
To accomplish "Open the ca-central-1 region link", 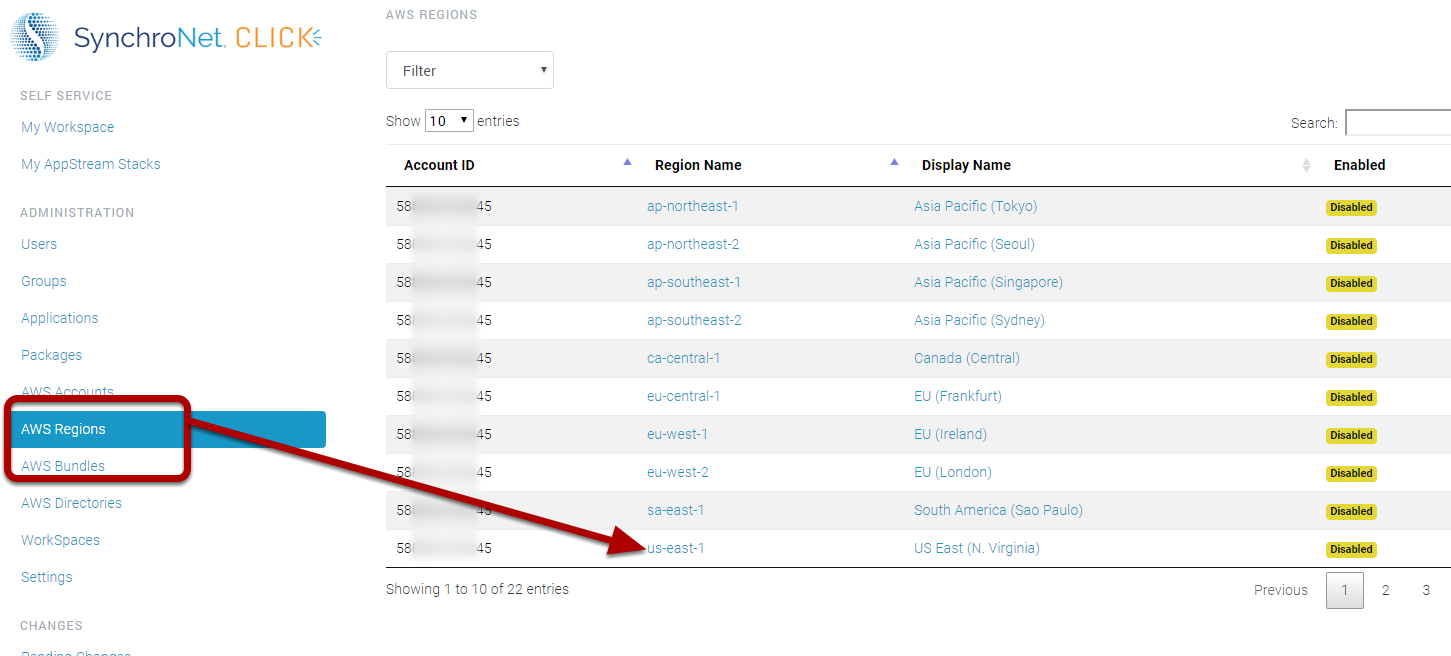I will (x=684, y=358).
